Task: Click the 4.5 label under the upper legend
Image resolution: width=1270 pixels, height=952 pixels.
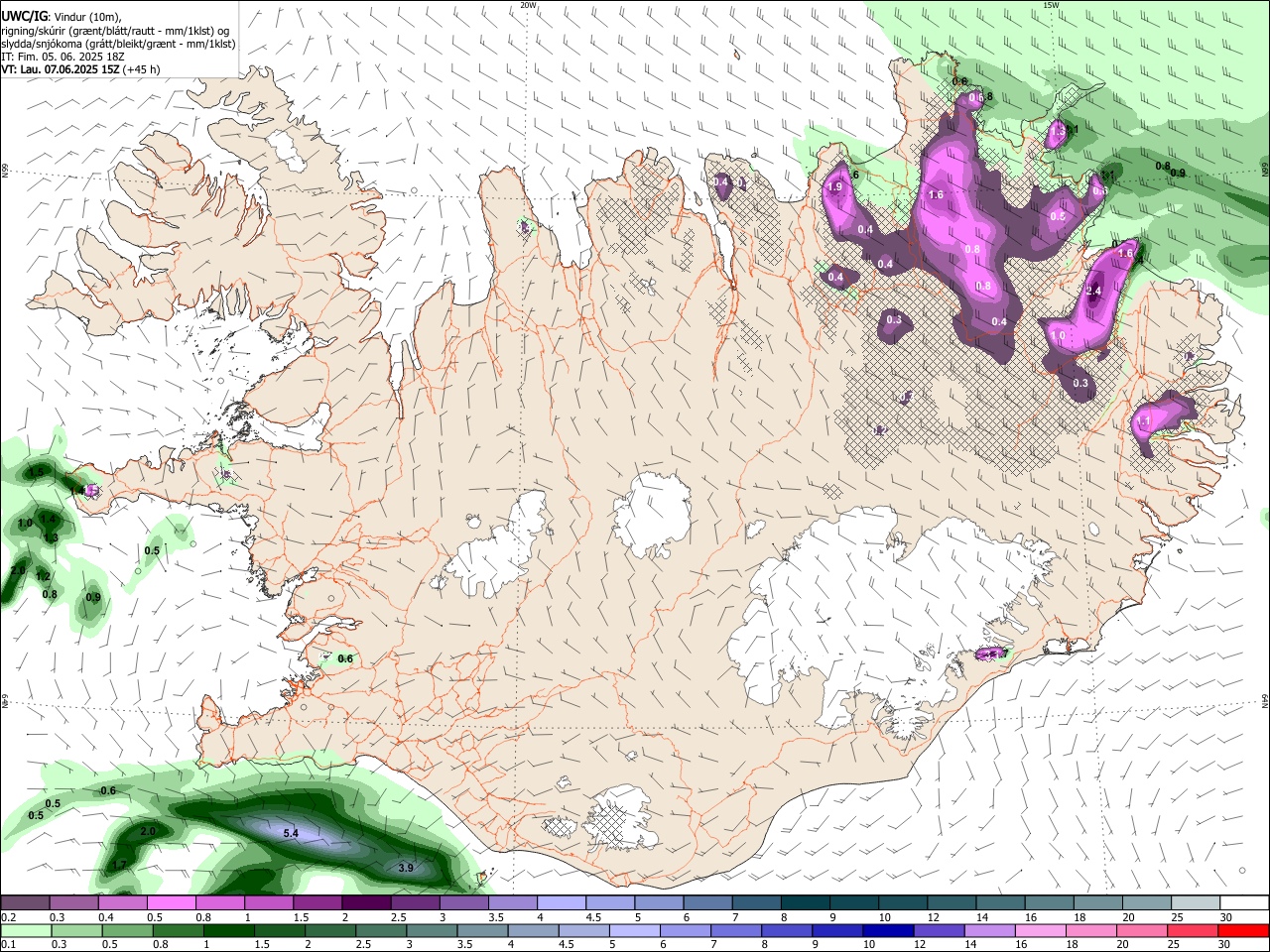Action: (593, 917)
